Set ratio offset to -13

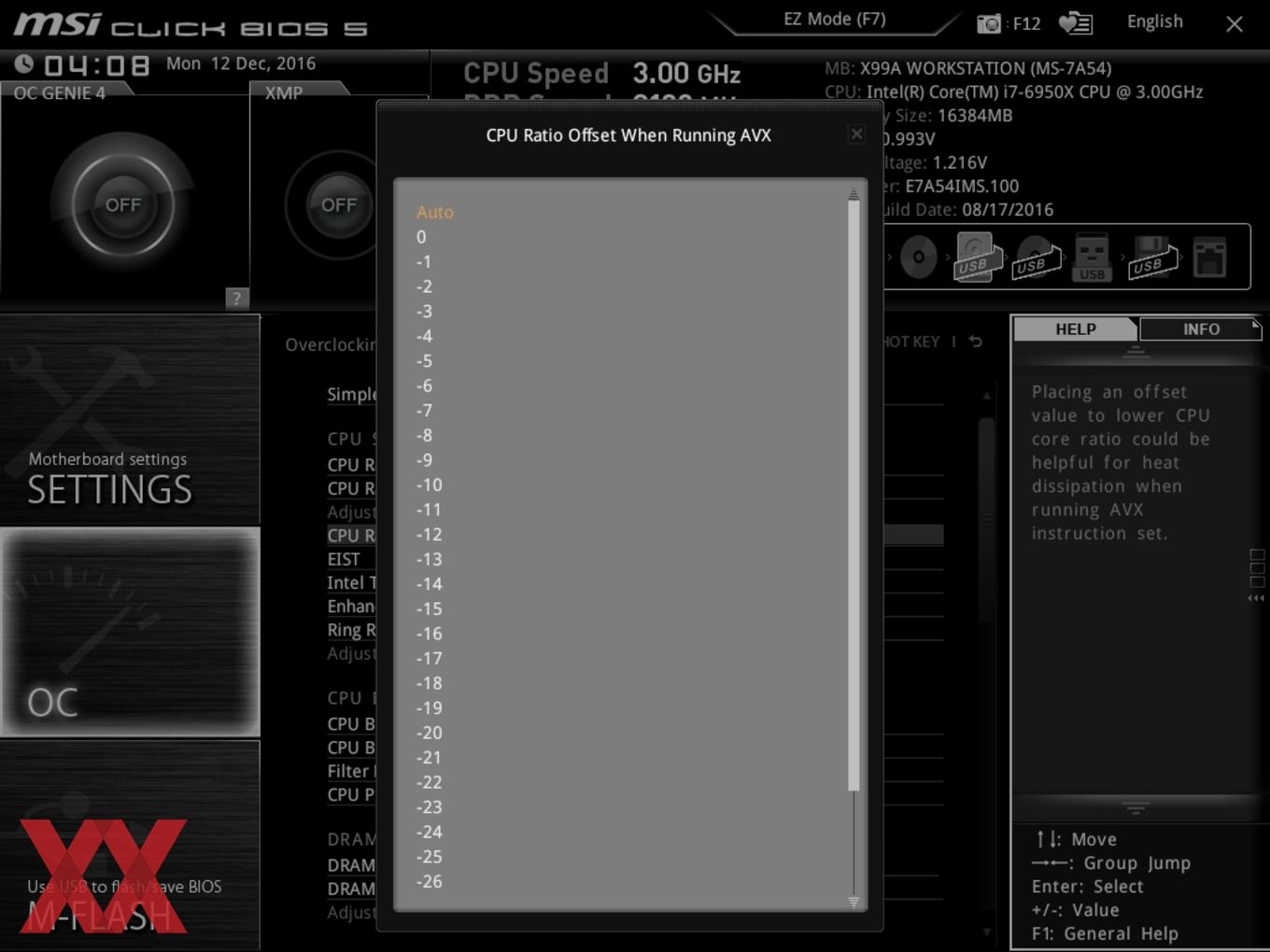click(x=429, y=559)
